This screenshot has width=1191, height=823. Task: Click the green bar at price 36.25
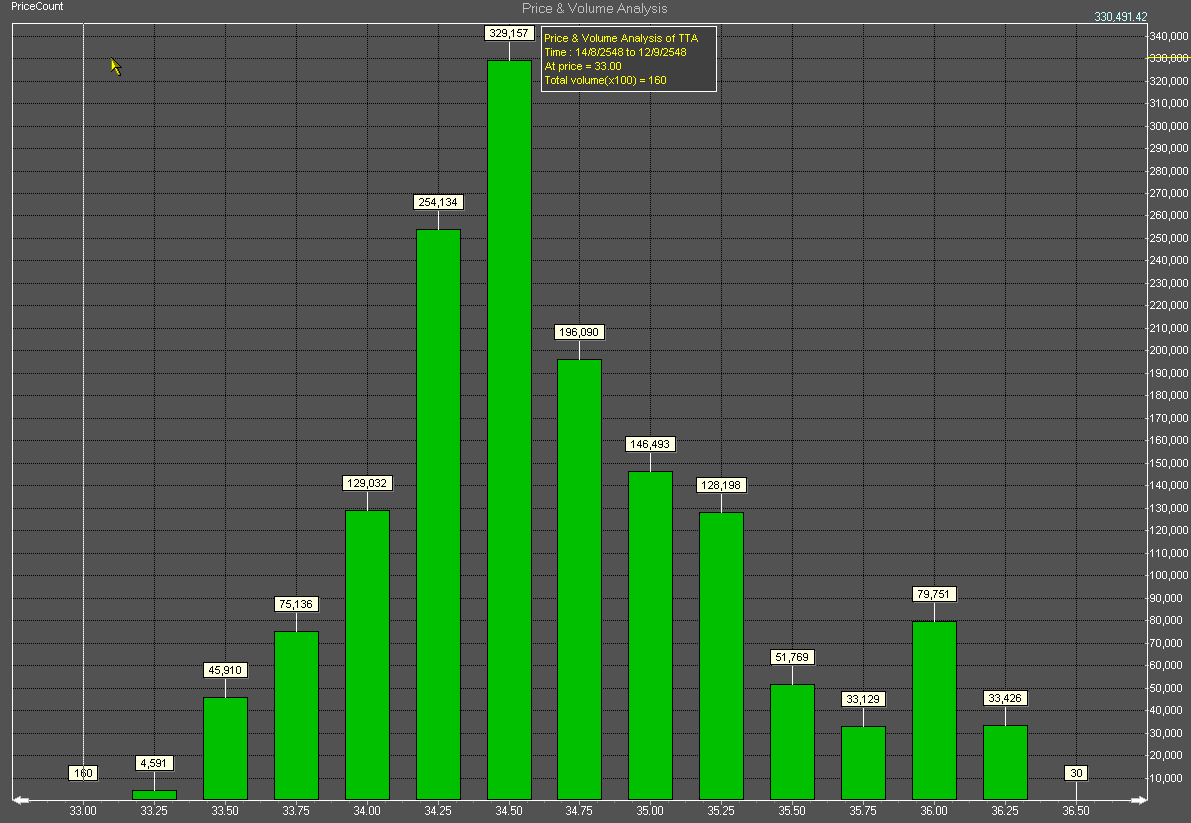pyautogui.click(x=1005, y=762)
